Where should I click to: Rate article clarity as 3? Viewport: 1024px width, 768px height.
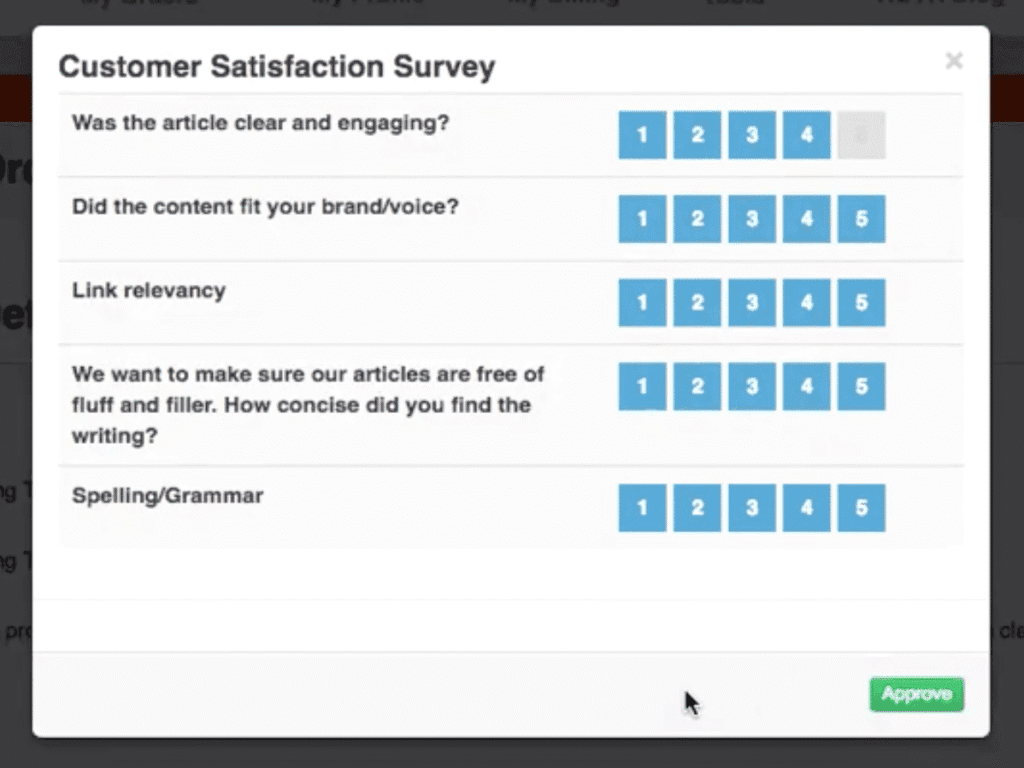[752, 135]
